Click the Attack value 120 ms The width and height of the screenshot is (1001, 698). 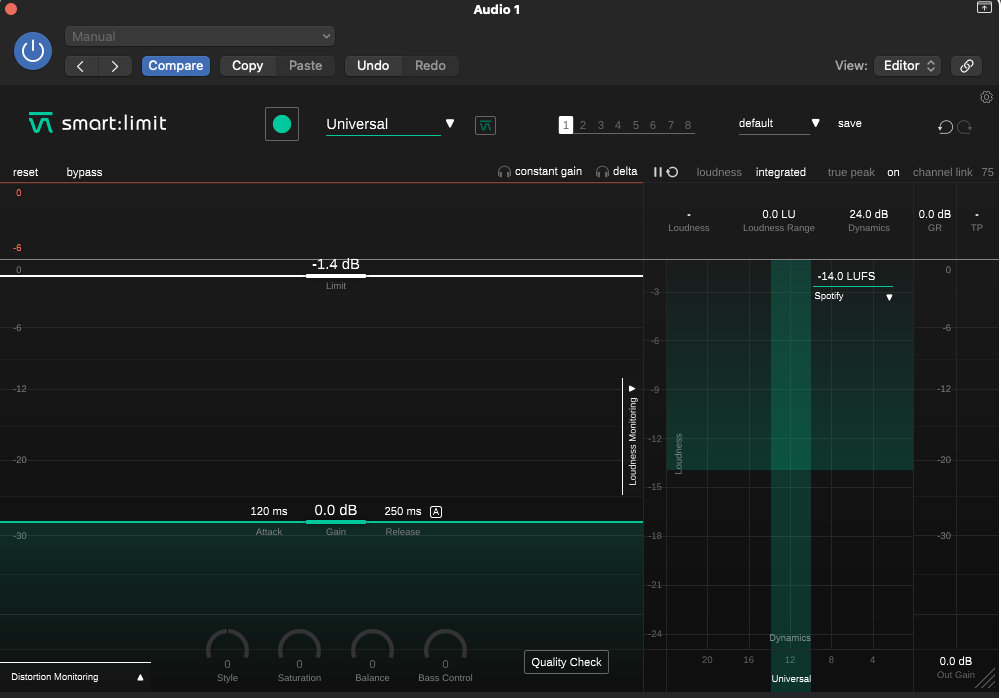[269, 512]
